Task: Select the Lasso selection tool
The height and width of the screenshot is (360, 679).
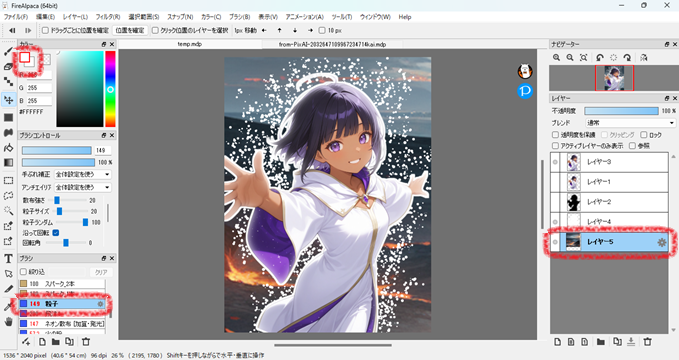Action: coord(8,195)
